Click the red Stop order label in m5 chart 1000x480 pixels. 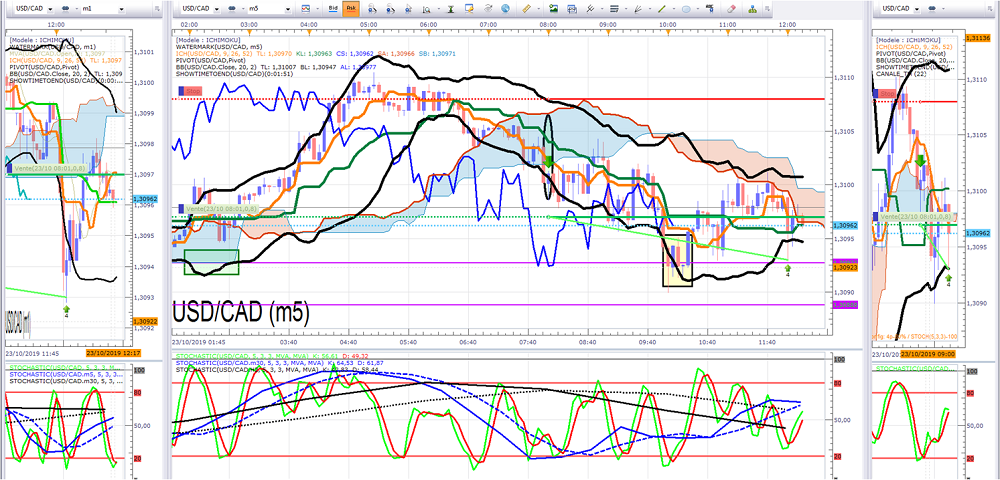coord(189,92)
